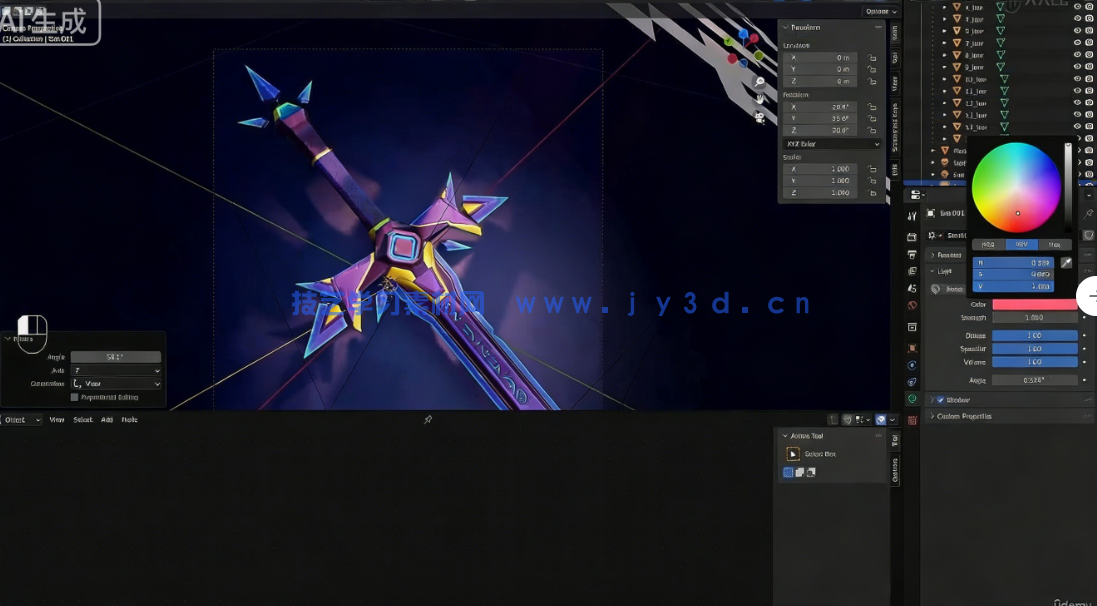Click the camera view icon in viewport
This screenshot has width=1097, height=606.
[x=760, y=117]
